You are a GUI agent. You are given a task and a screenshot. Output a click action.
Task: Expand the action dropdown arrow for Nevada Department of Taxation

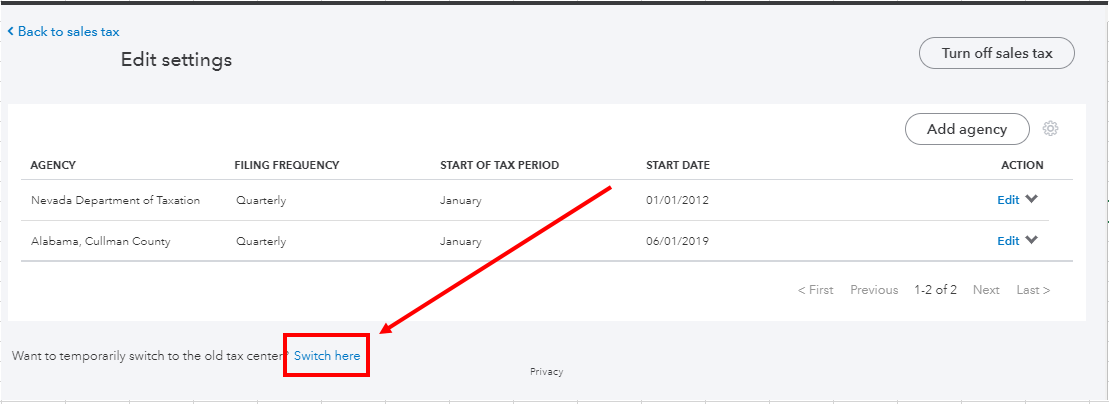coord(1032,199)
